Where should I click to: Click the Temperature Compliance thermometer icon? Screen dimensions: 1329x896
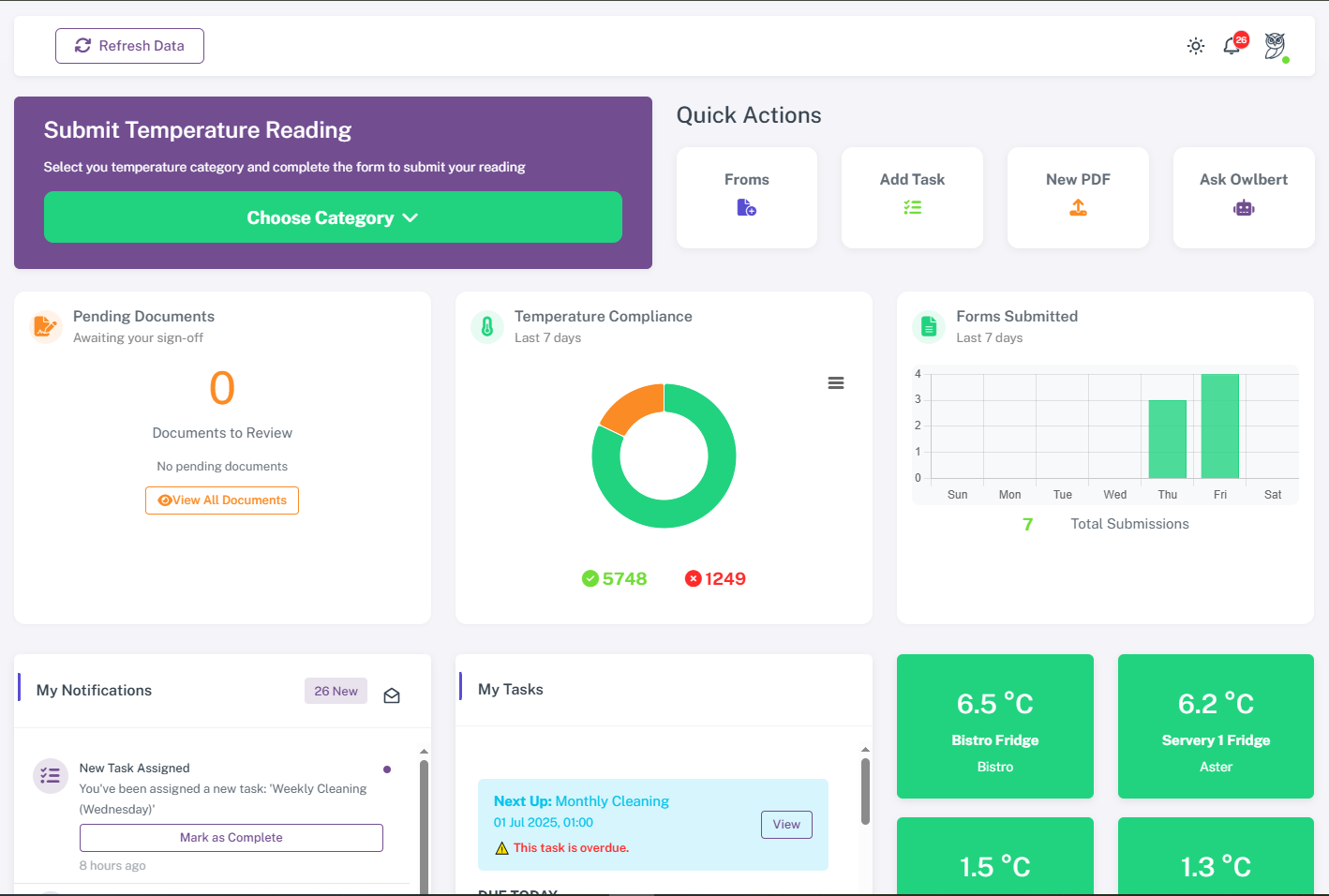pyautogui.click(x=486, y=326)
